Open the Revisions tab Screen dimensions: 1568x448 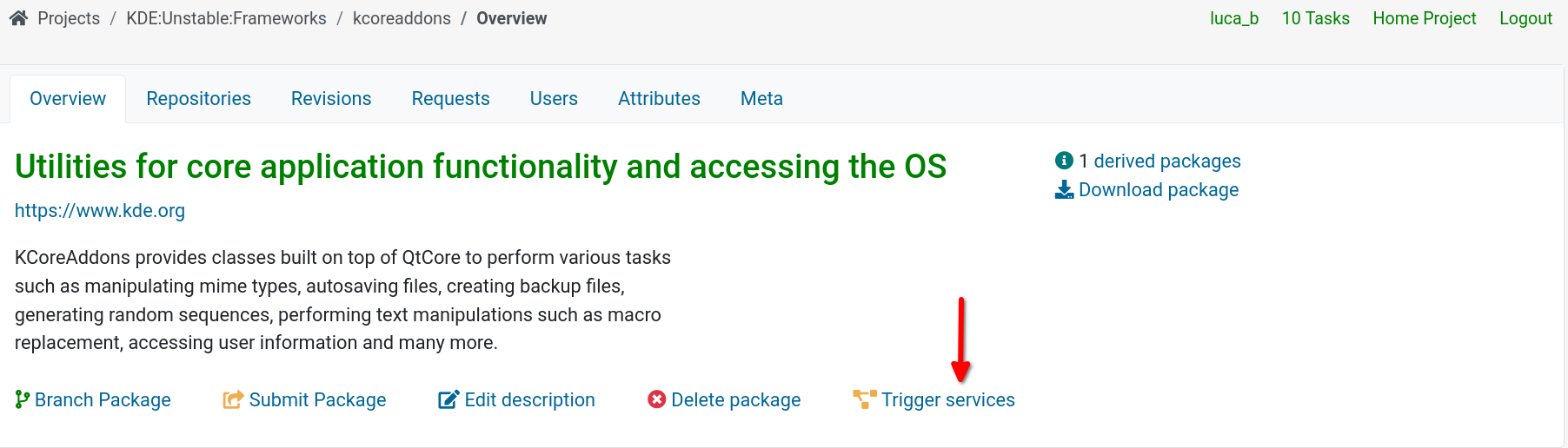click(x=331, y=99)
